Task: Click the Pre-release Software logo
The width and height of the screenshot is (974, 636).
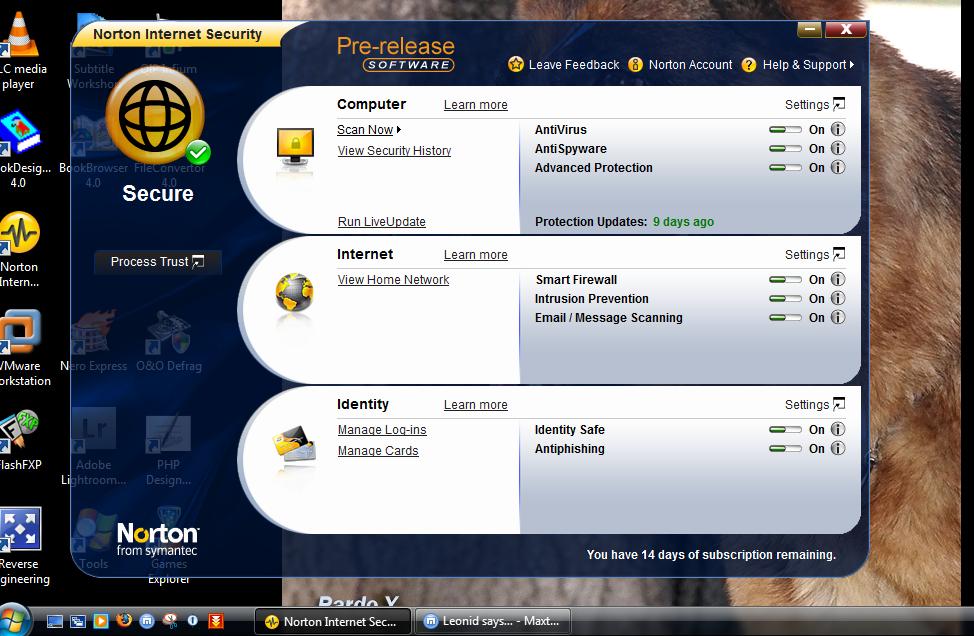Action: click(x=396, y=54)
